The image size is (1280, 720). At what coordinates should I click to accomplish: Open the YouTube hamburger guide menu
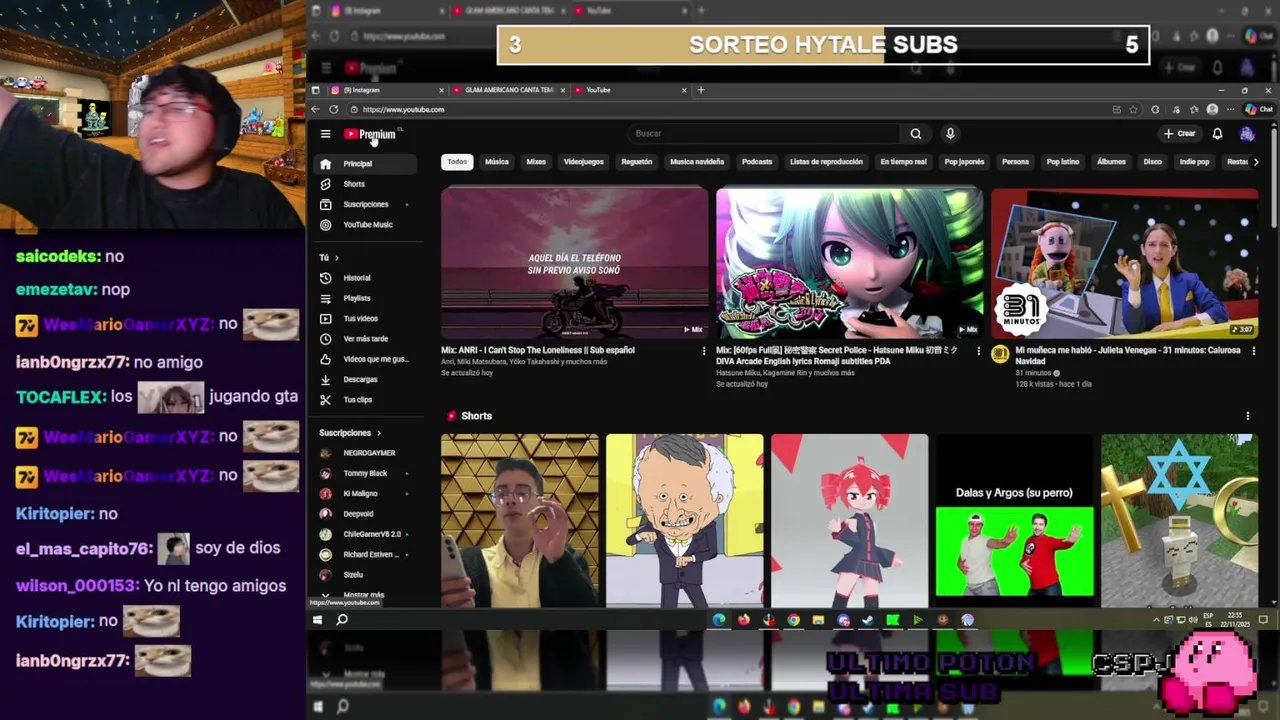tap(325, 134)
